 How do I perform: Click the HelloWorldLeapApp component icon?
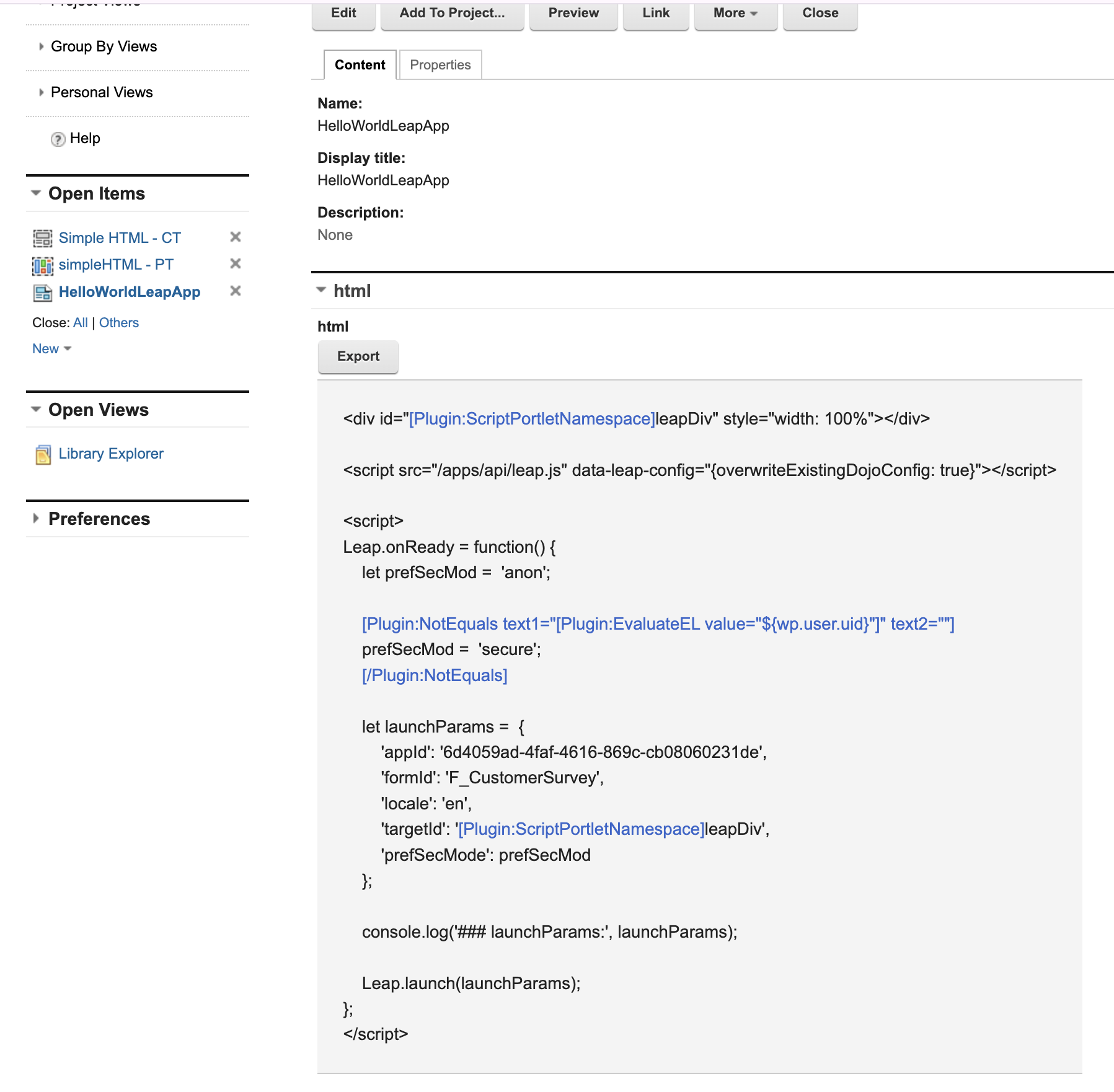[x=42, y=293]
